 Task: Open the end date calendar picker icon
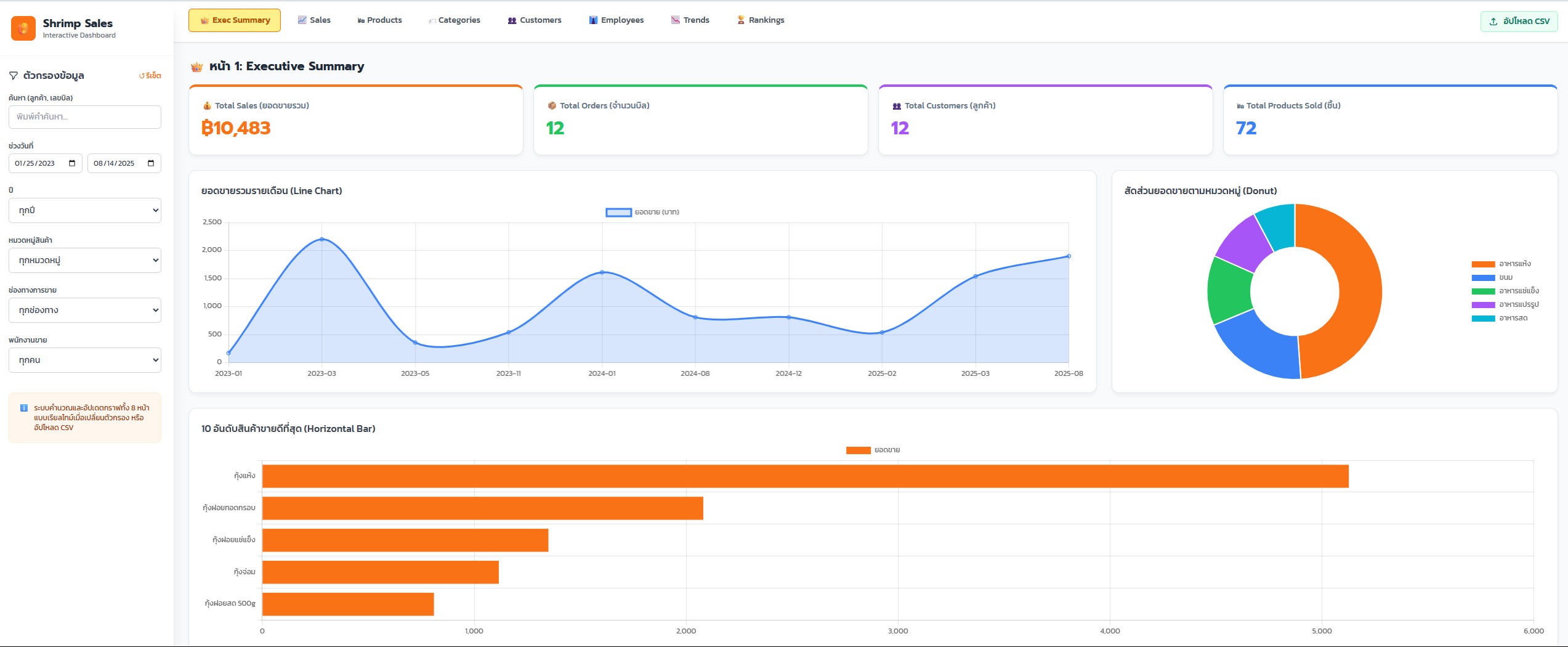point(151,163)
